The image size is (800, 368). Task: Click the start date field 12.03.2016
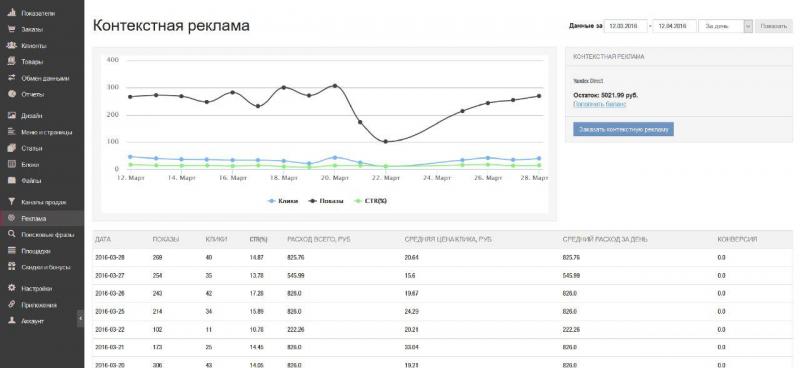point(626,26)
